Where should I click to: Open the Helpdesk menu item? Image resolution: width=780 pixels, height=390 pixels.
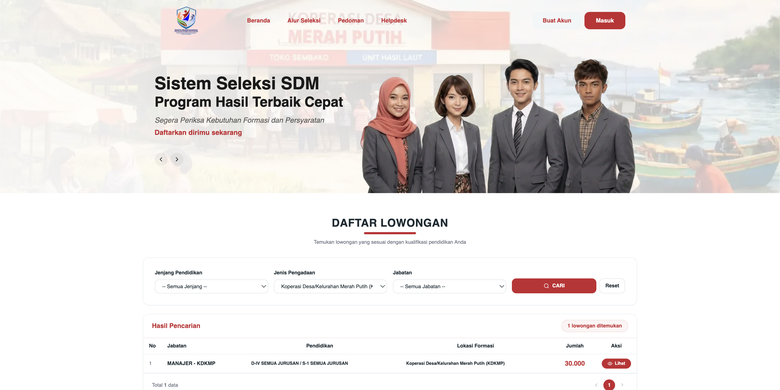393,21
